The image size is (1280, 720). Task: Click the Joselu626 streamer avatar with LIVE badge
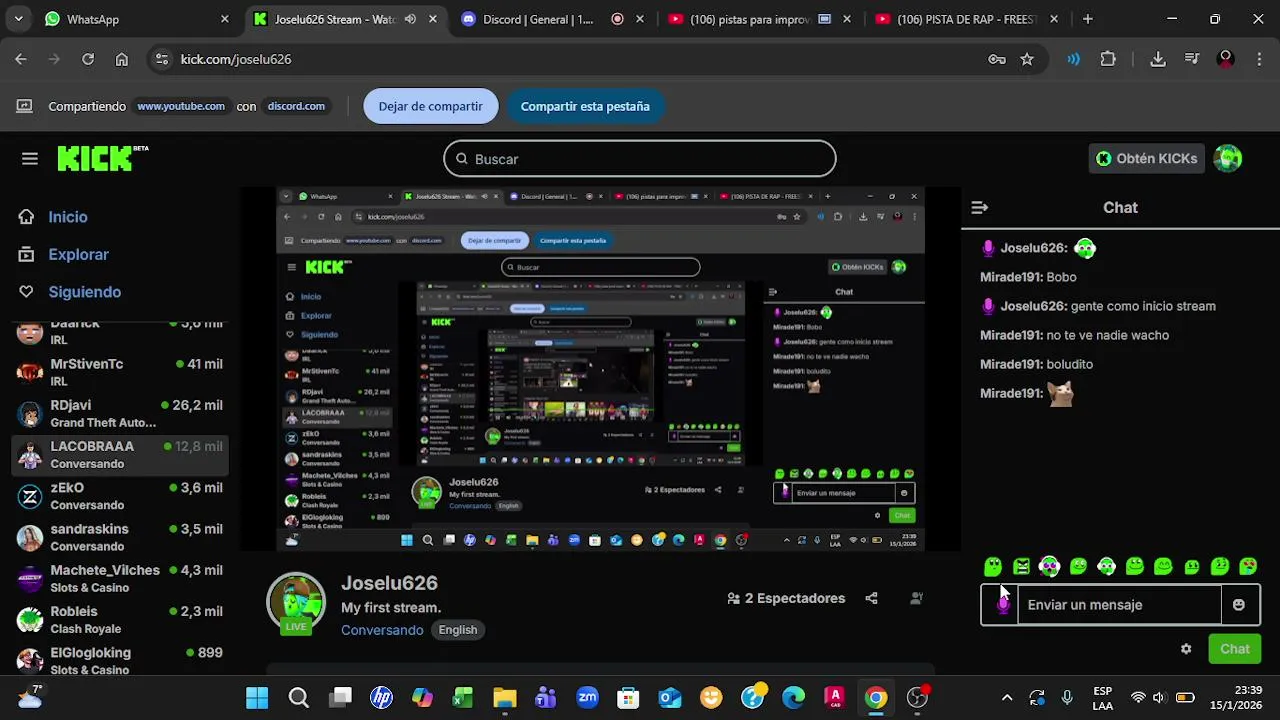(296, 602)
